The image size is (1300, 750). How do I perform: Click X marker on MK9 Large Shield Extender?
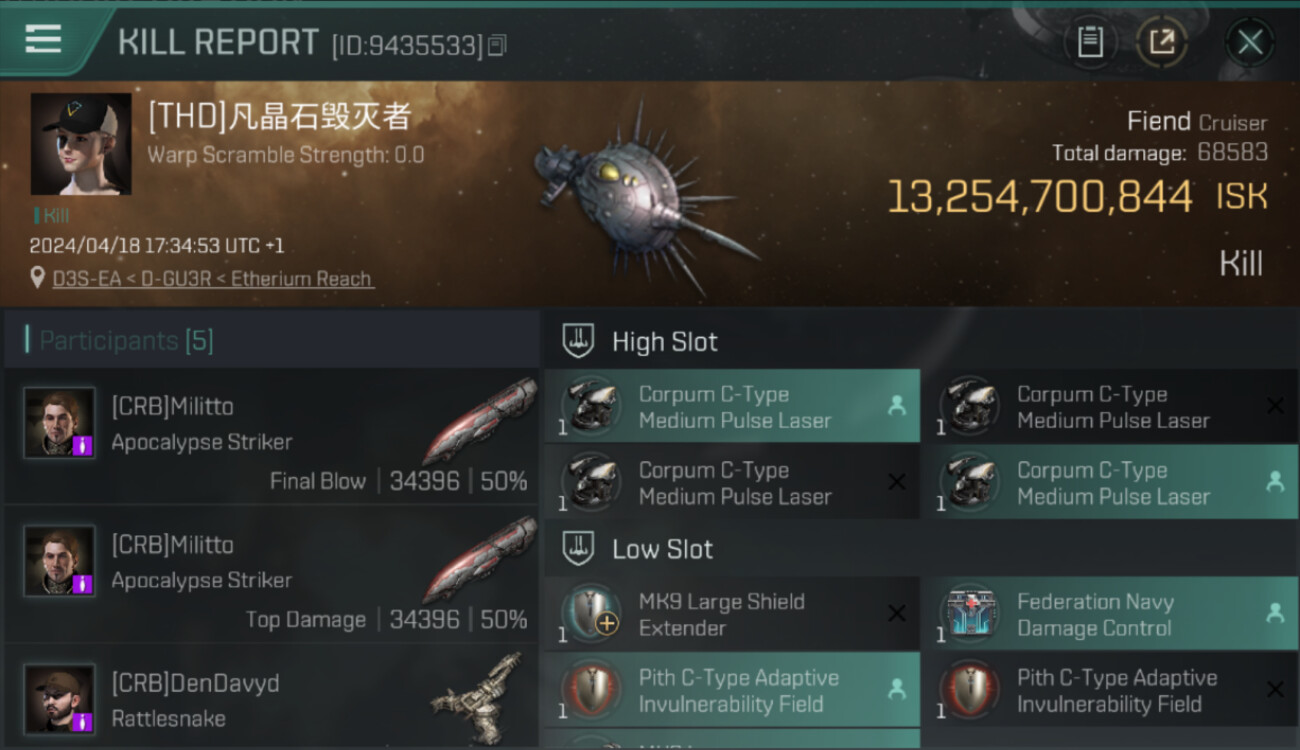click(897, 614)
